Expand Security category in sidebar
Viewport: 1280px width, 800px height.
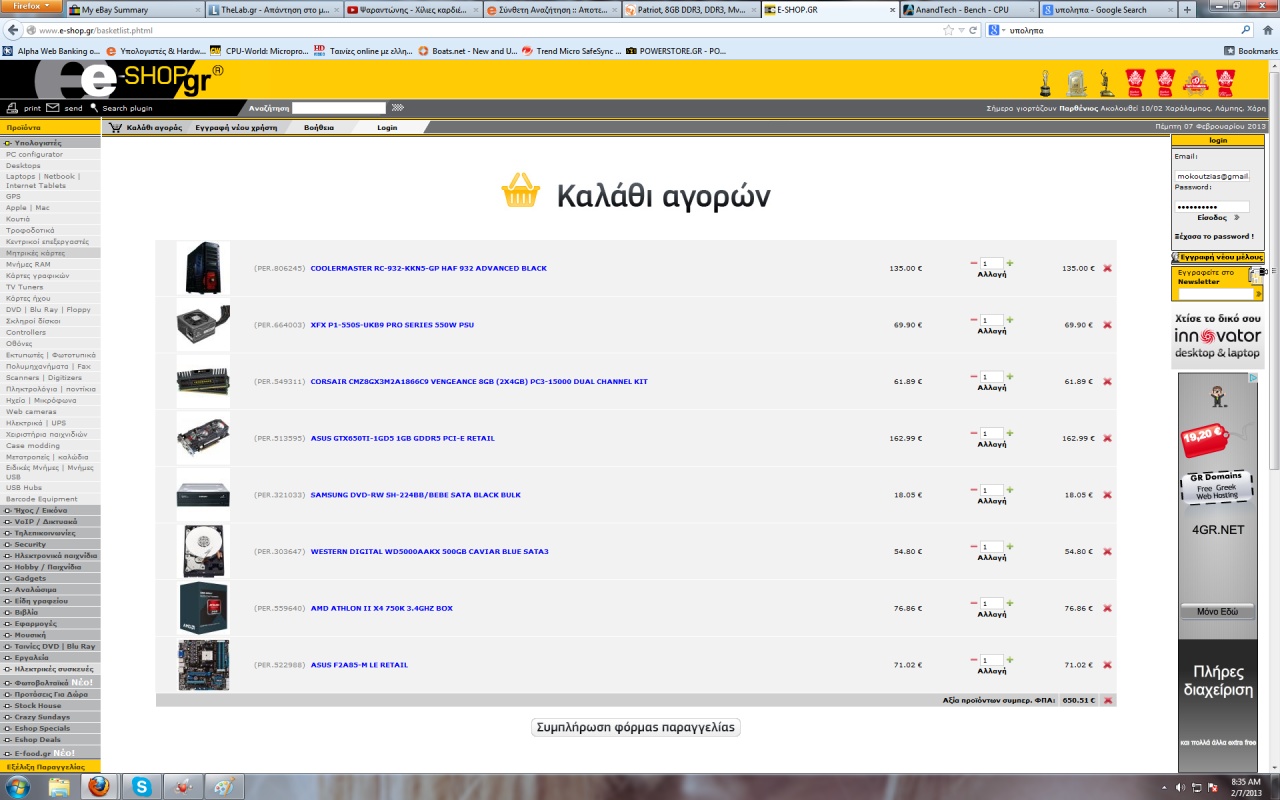click(50, 544)
